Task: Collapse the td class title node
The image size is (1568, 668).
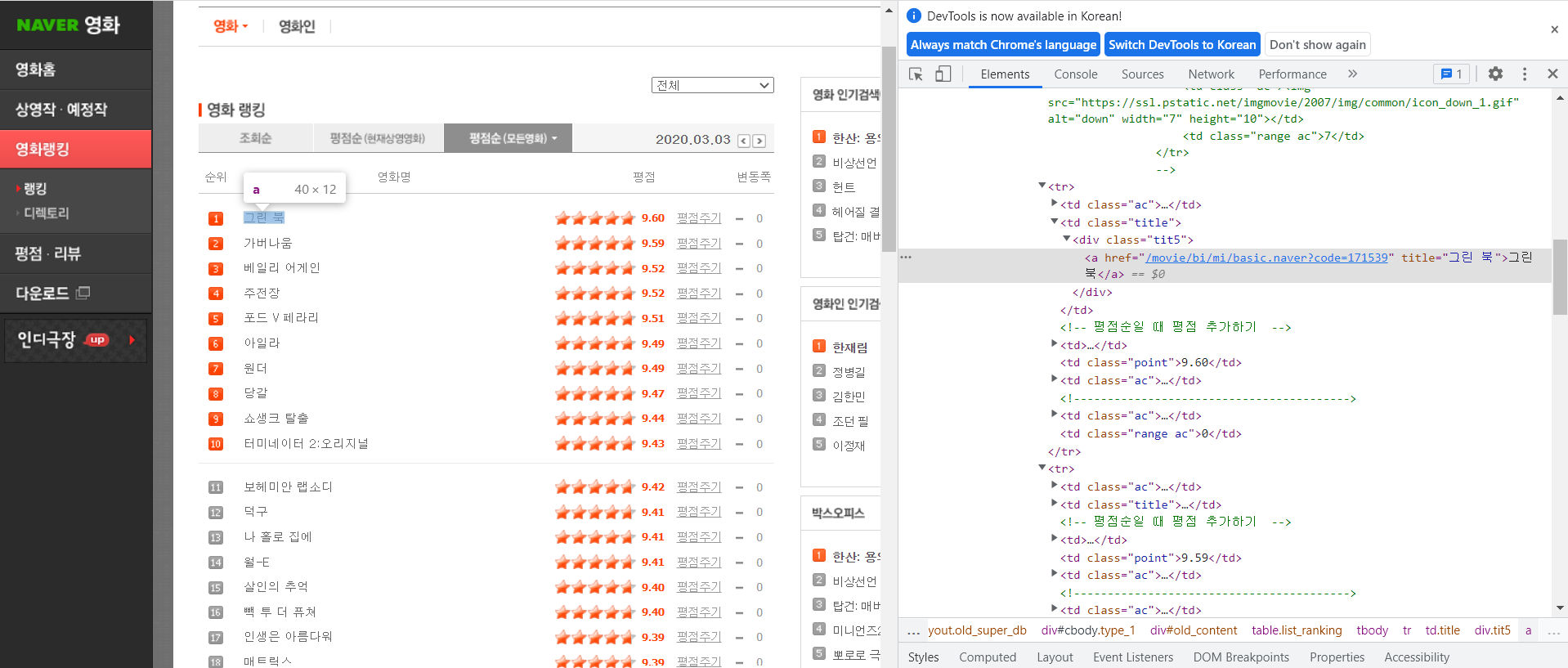Action: (1054, 222)
